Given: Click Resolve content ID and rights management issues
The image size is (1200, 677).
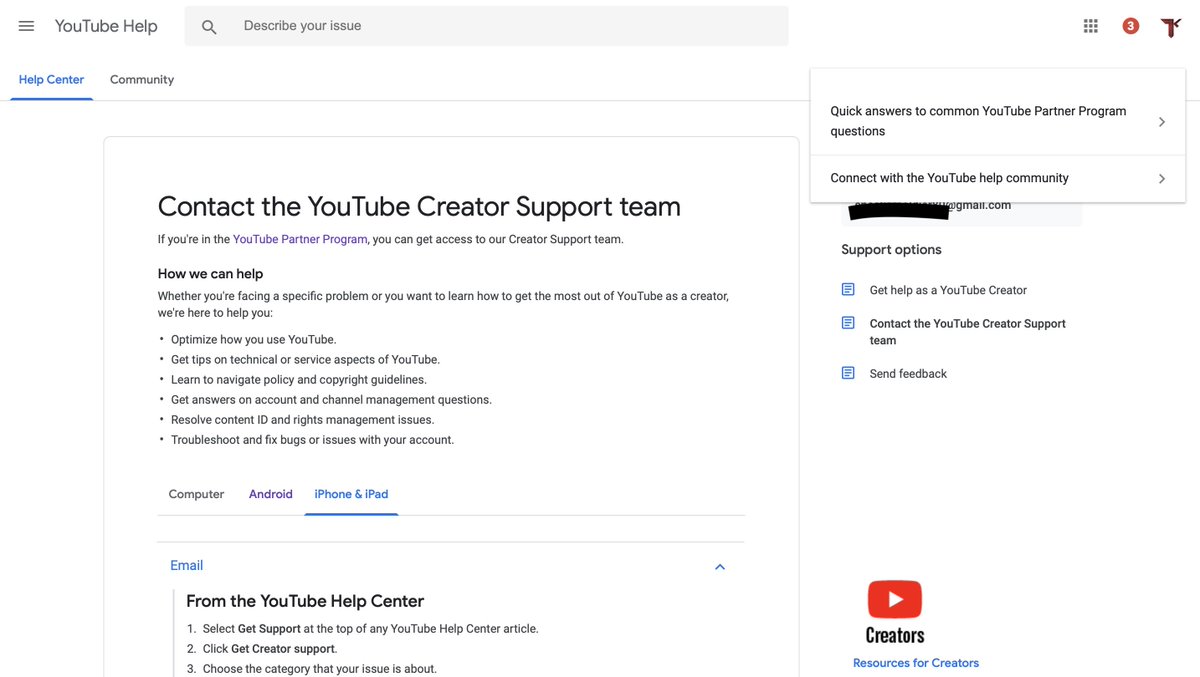Looking at the screenshot, I should [x=303, y=420].
